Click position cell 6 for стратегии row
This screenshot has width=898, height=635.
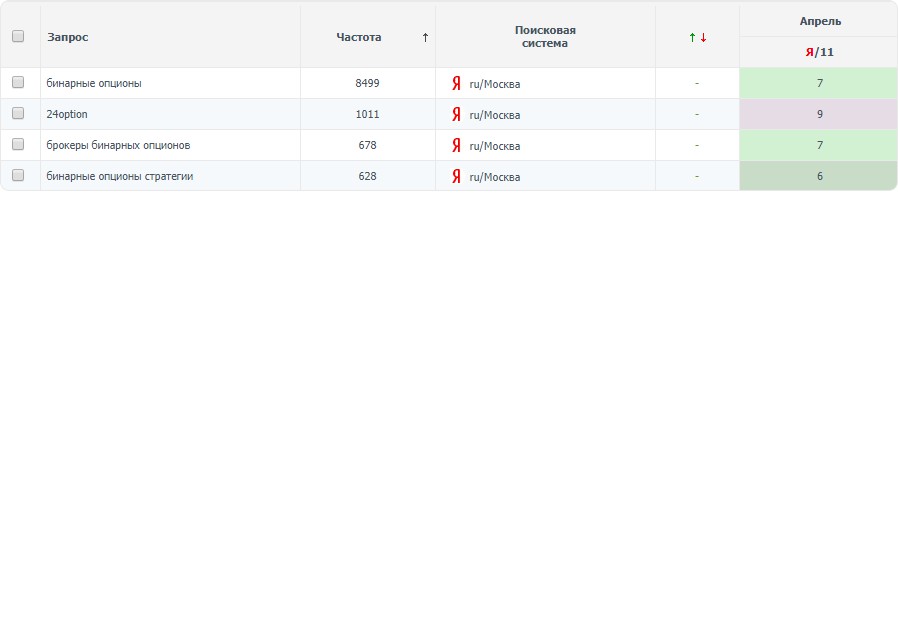818,176
